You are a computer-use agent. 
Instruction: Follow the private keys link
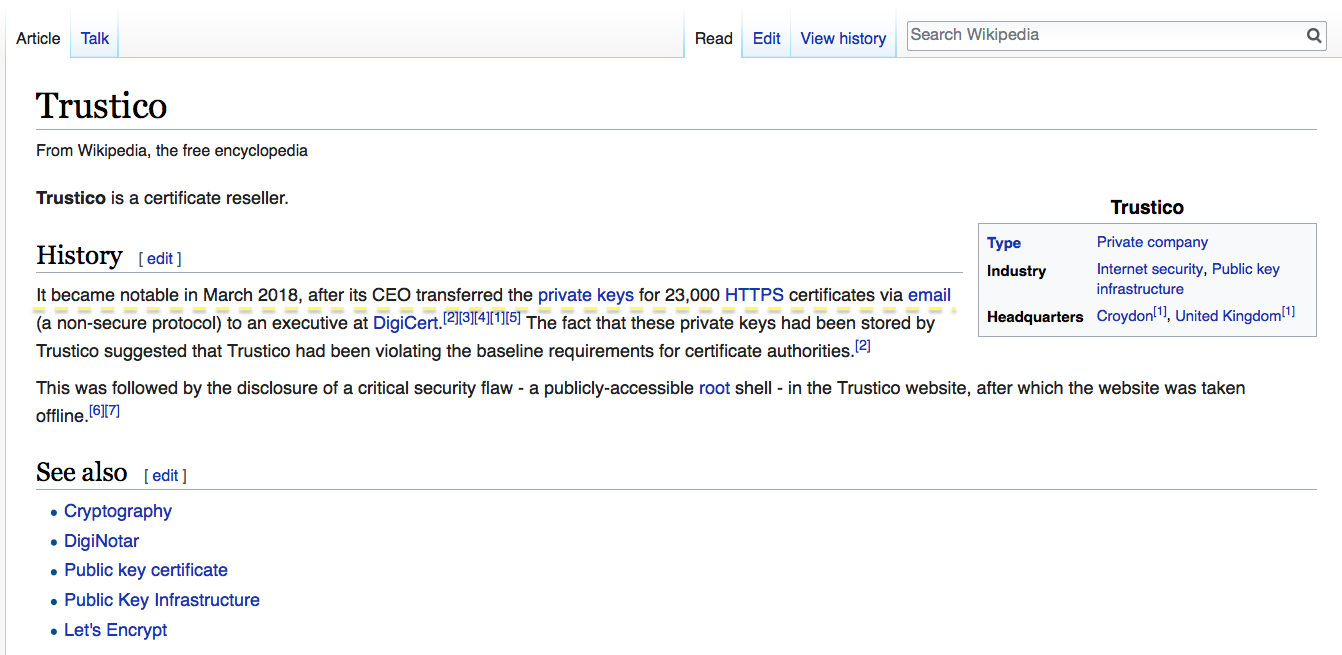click(586, 295)
